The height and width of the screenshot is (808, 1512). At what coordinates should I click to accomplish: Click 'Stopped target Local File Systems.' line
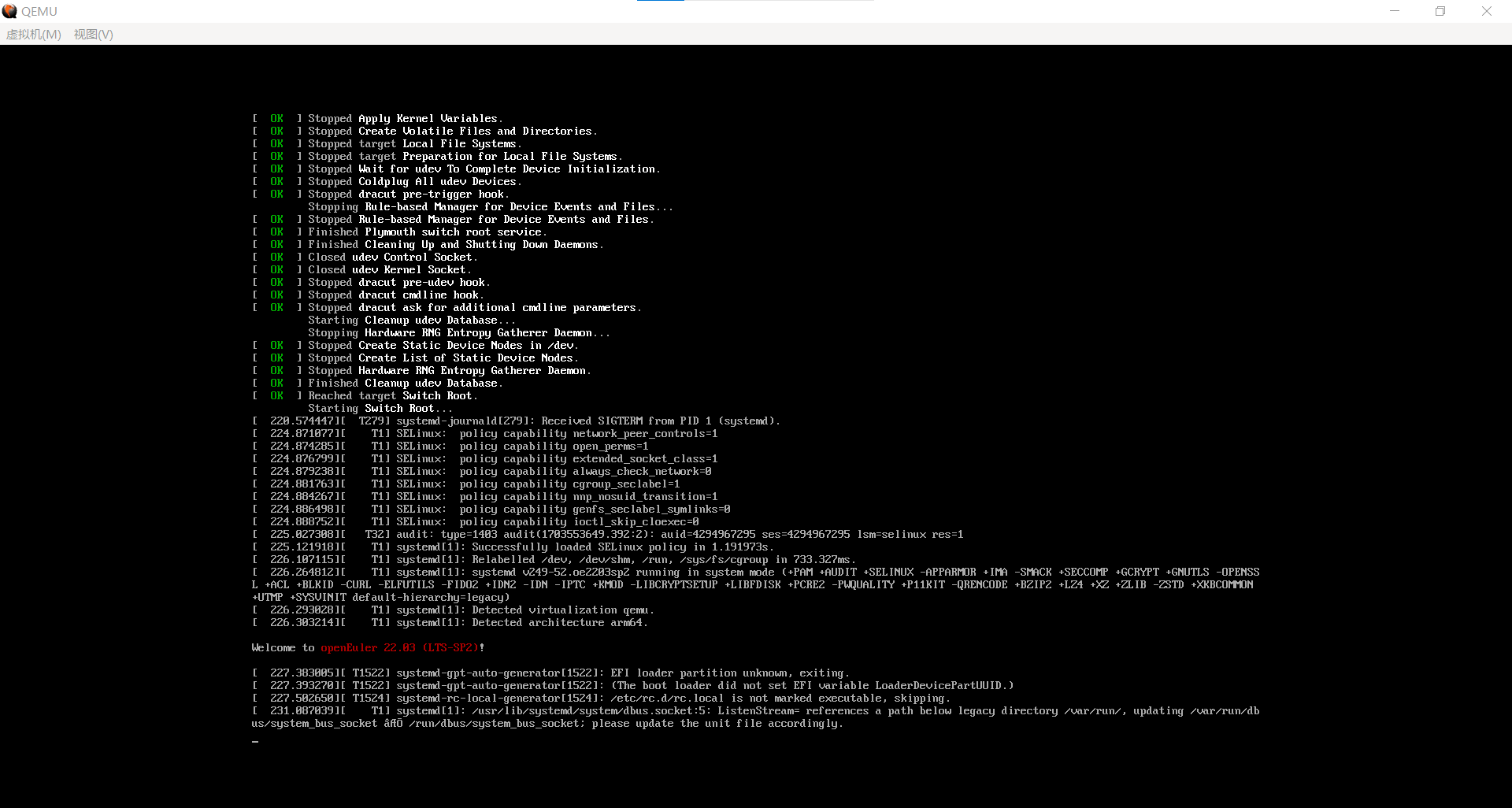387,144
